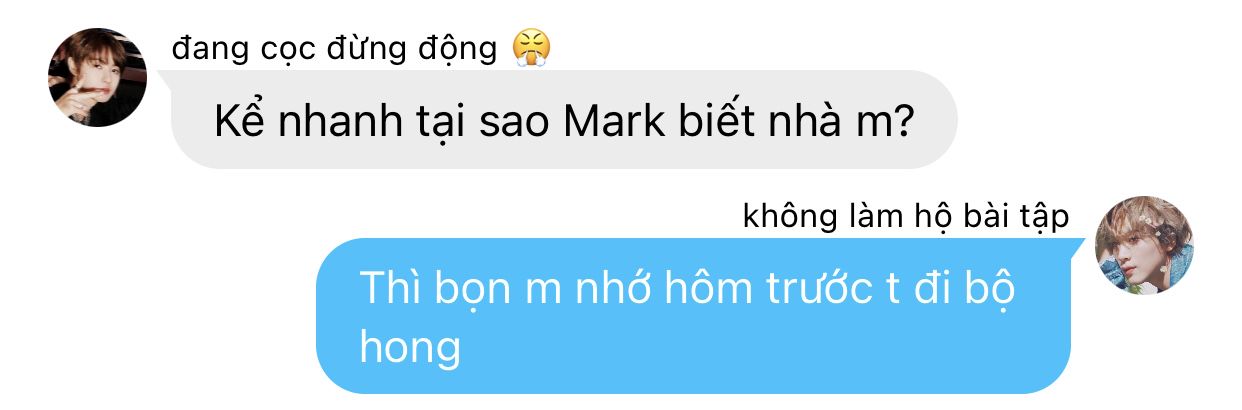
Task: Select sender name "đang cọc đừng động"
Action: click(334, 48)
